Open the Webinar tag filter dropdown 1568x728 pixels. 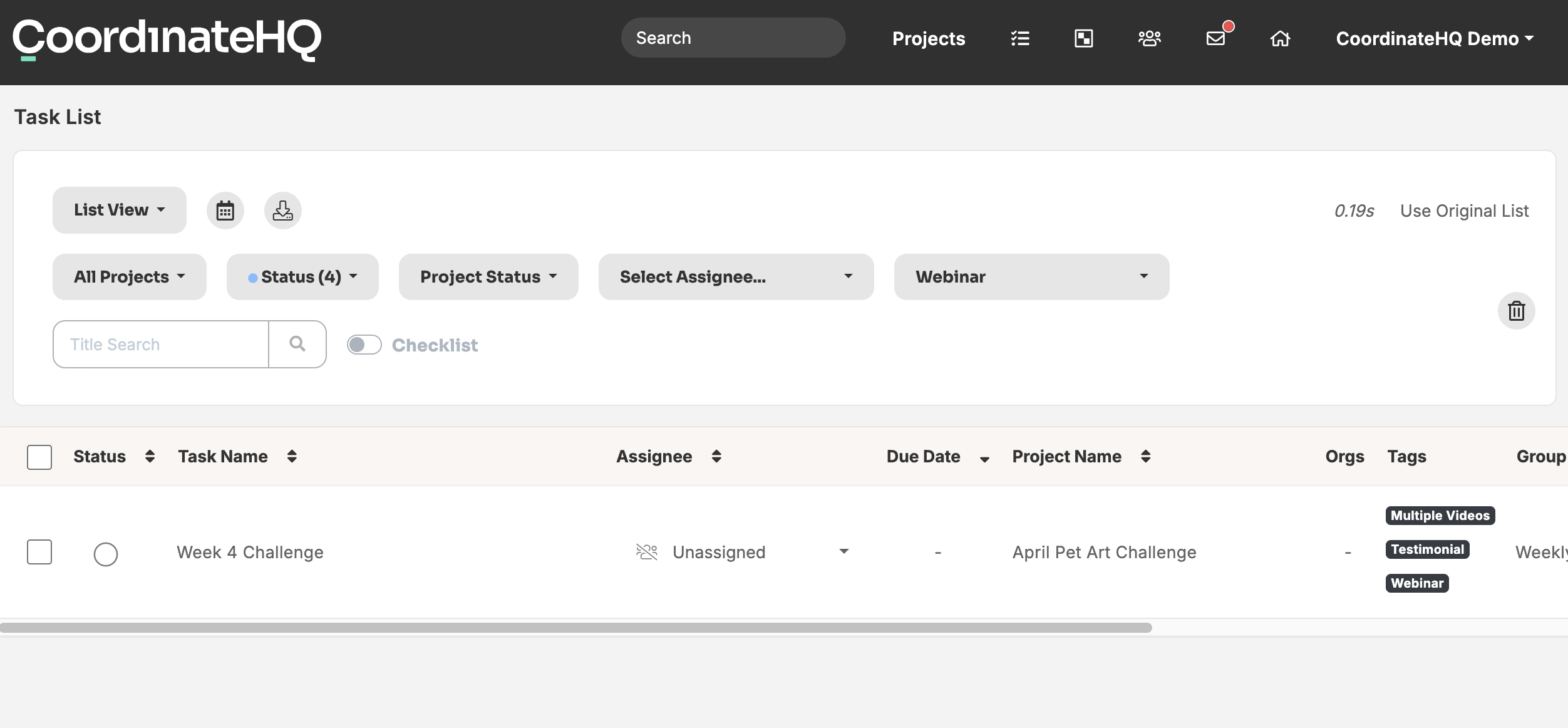tap(1032, 277)
